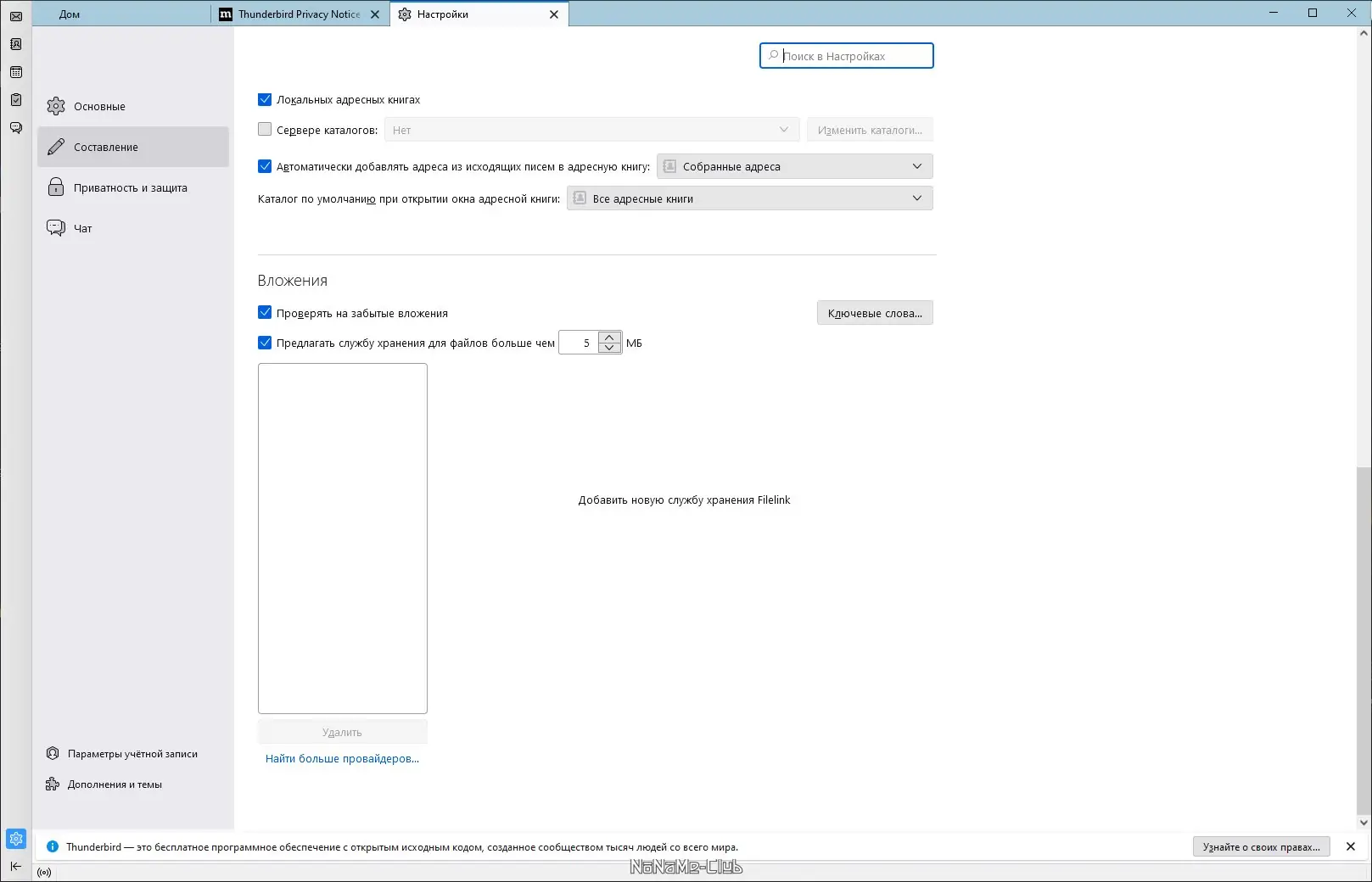Open Параметры учётной записи
1372x882 pixels.
pos(122,754)
